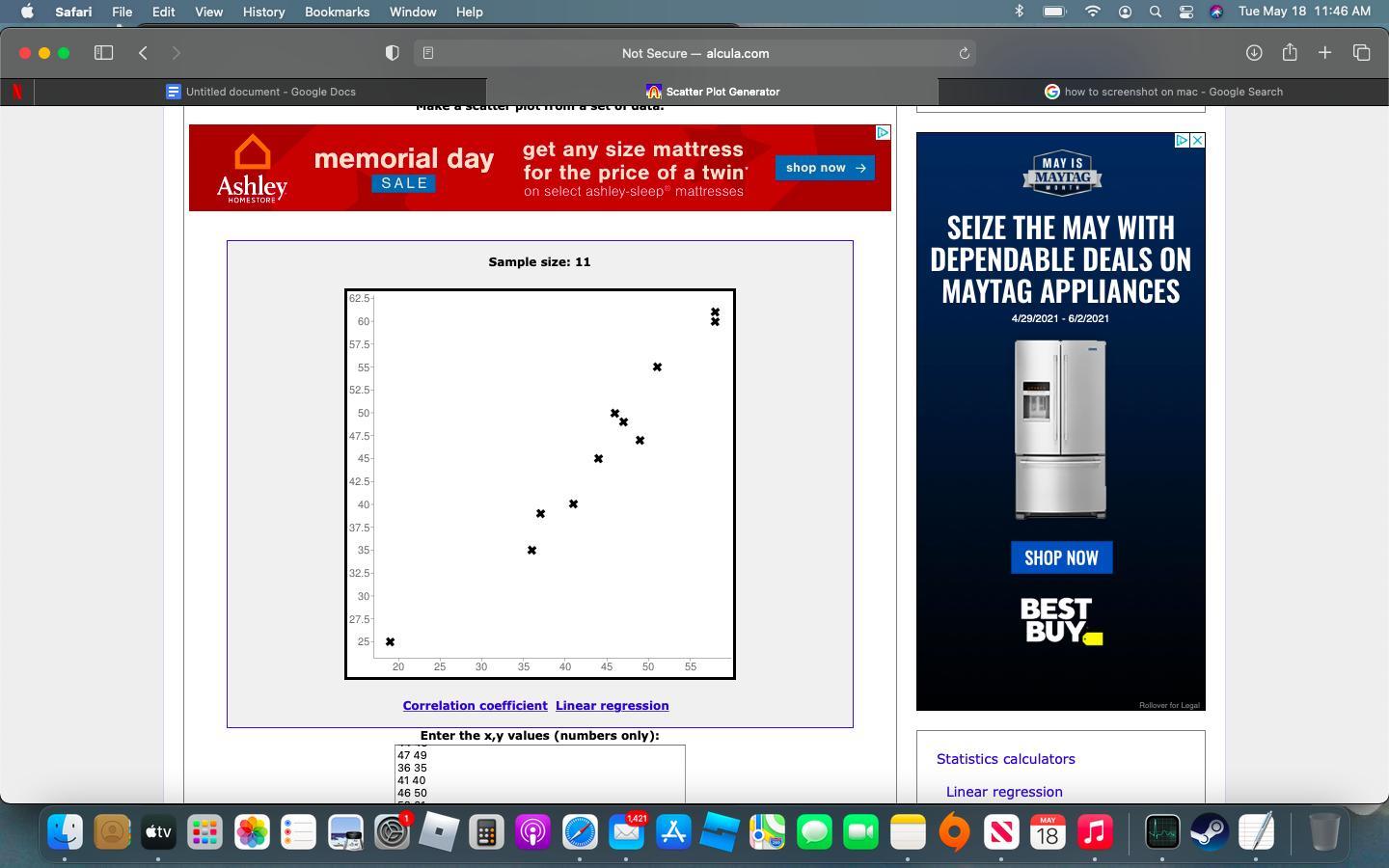The width and height of the screenshot is (1389, 868).
Task: Open the History menu
Action: click(263, 12)
